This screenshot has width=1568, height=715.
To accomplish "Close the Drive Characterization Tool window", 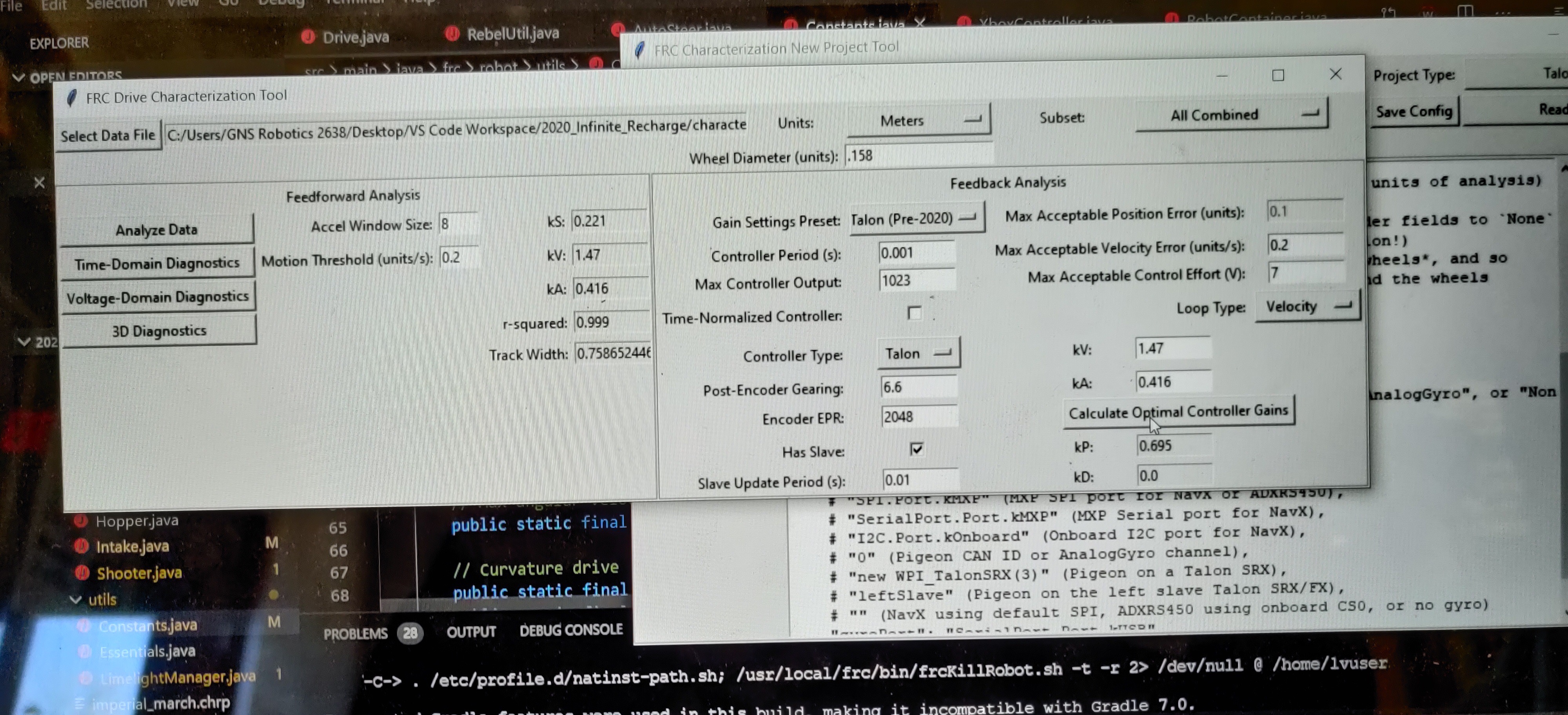I will pyautogui.click(x=1336, y=74).
